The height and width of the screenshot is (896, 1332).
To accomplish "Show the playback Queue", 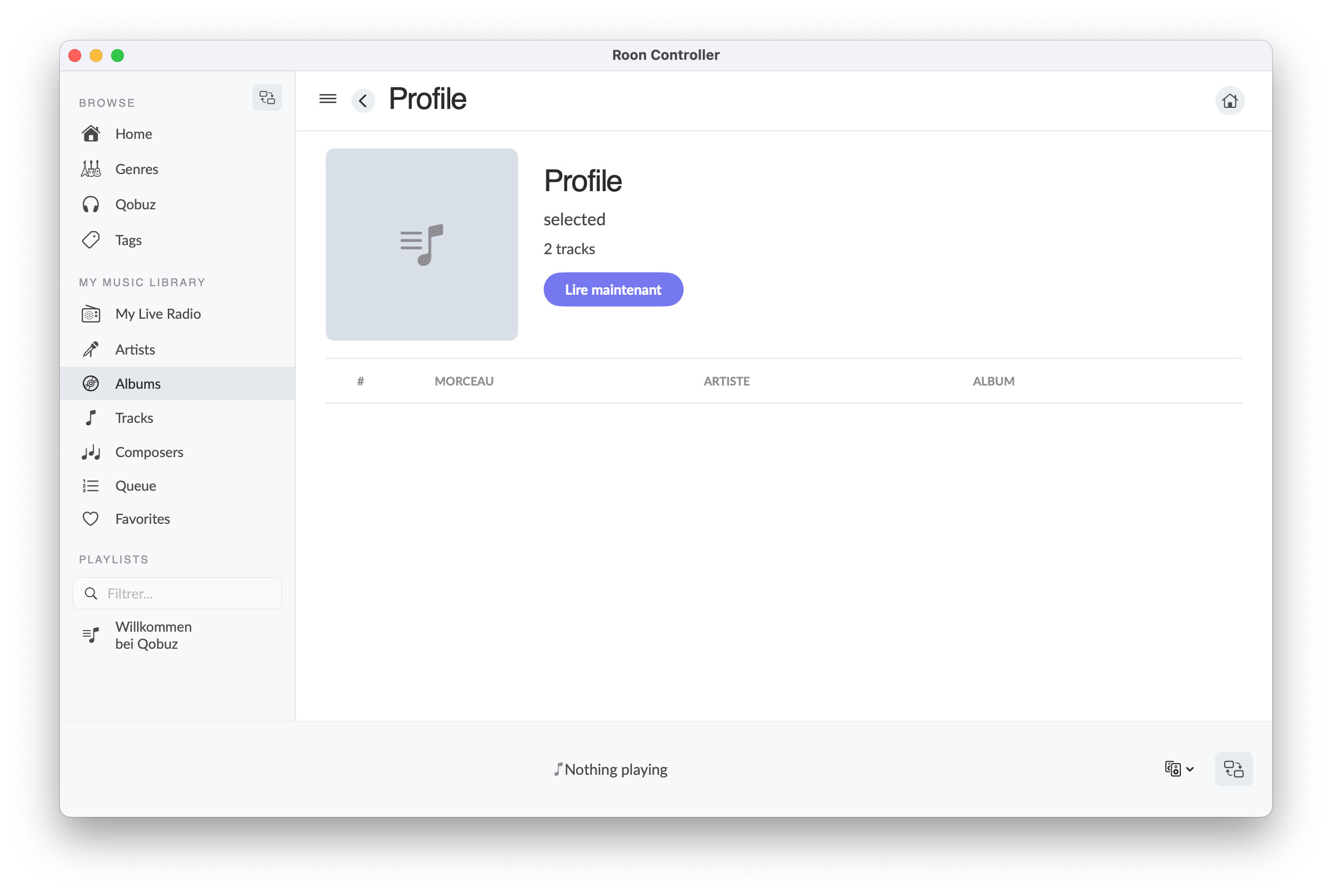I will pyautogui.click(x=136, y=486).
